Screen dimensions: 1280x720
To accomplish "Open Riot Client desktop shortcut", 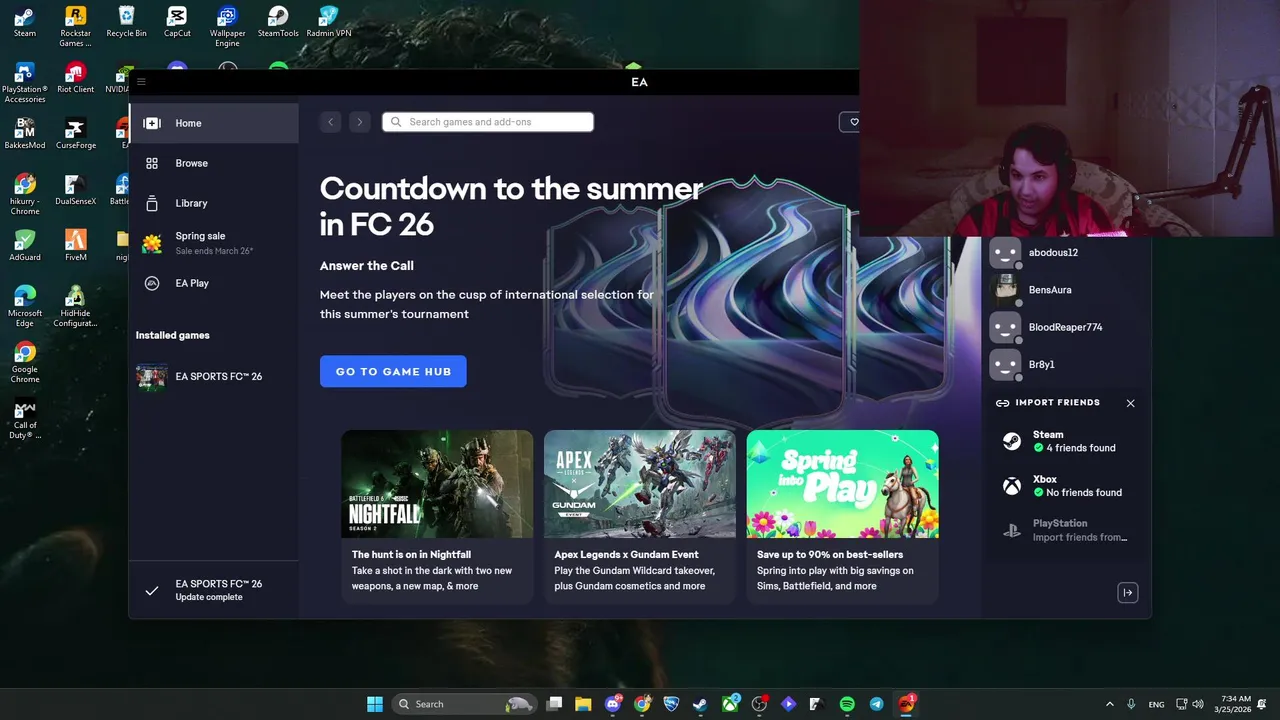I will coord(75,77).
